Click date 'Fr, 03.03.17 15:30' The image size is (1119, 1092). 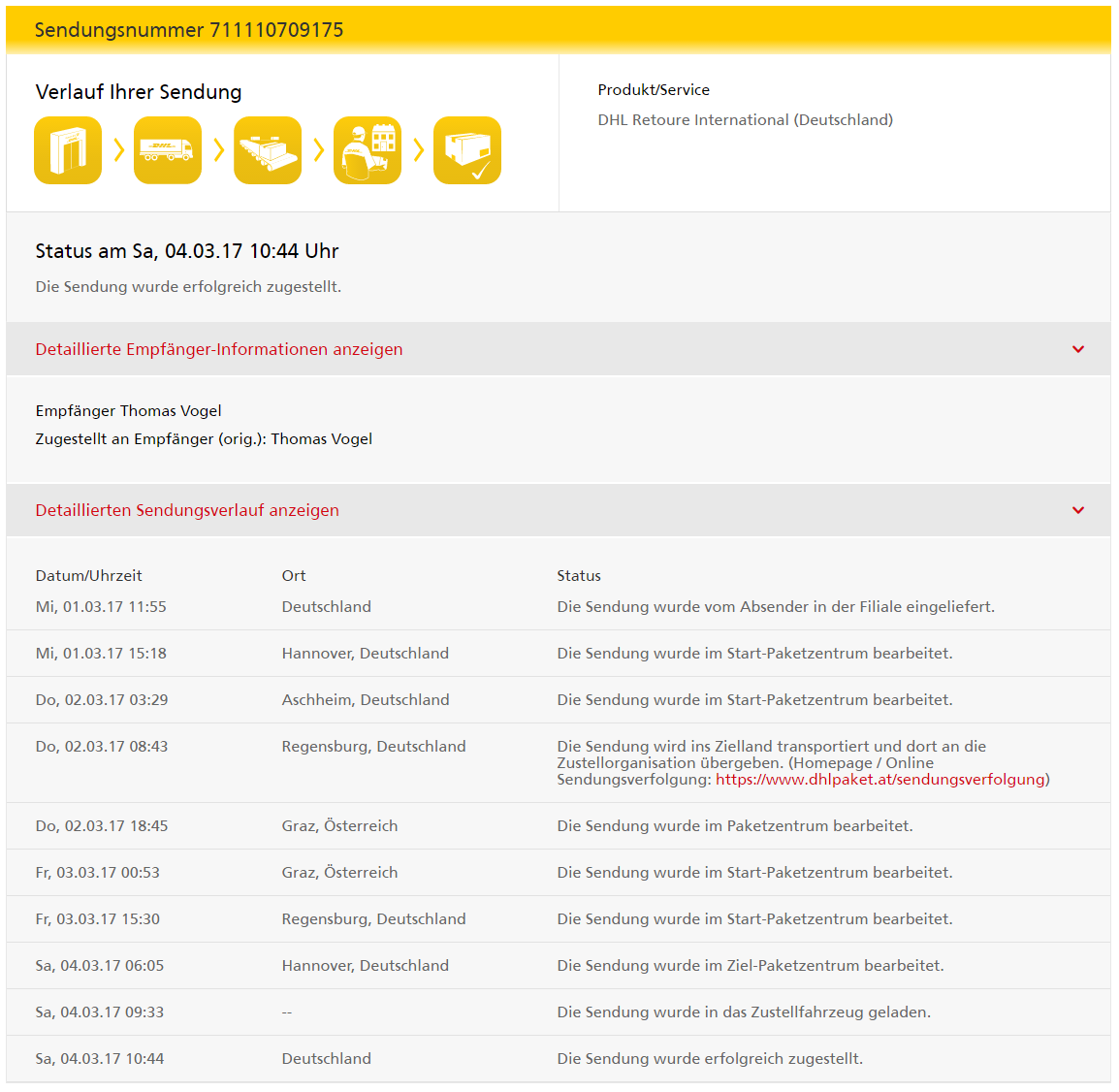98,918
